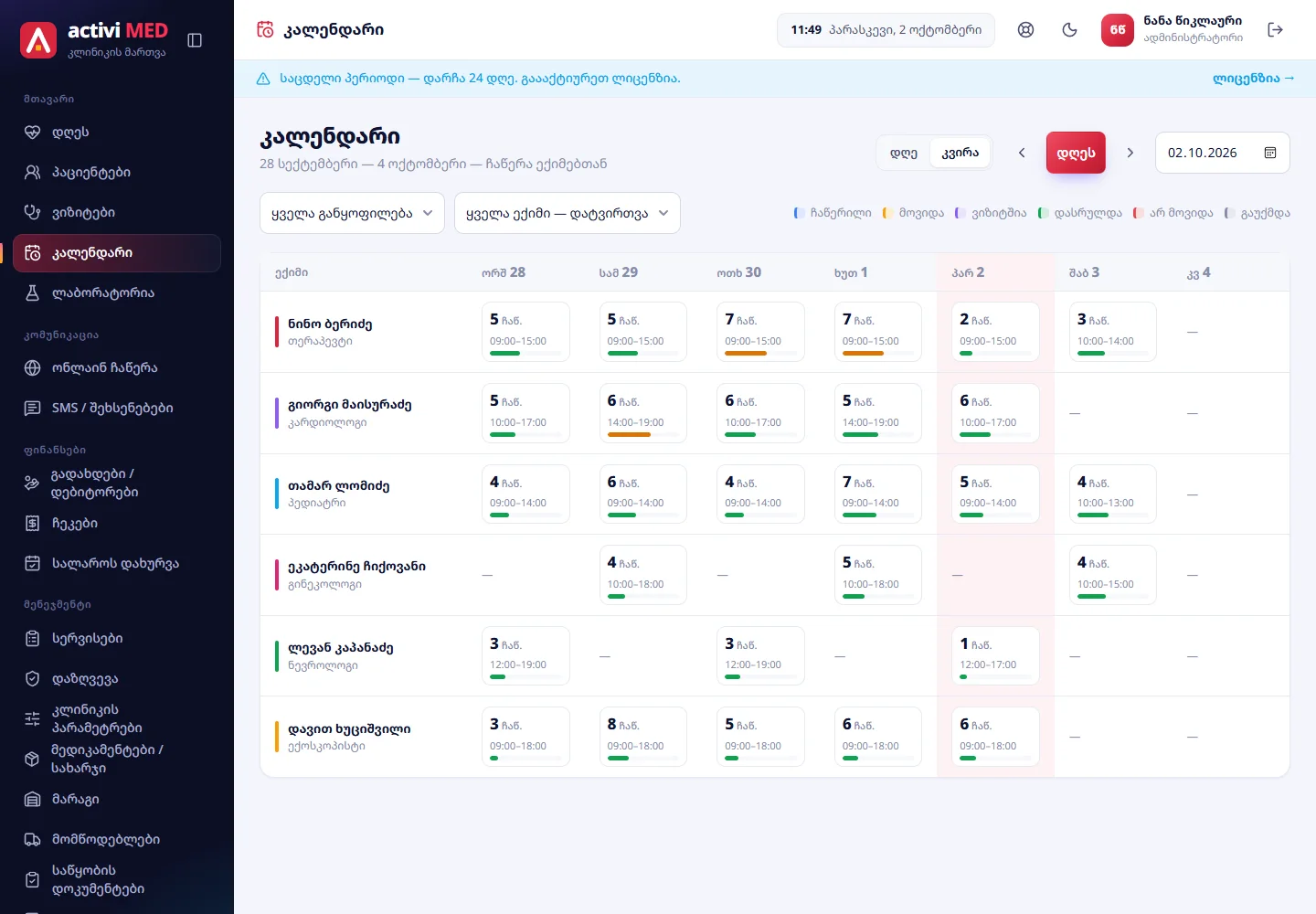Expand the ყველა განყოფილება dropdown
This screenshot has height=914, width=1316.
pyautogui.click(x=352, y=213)
